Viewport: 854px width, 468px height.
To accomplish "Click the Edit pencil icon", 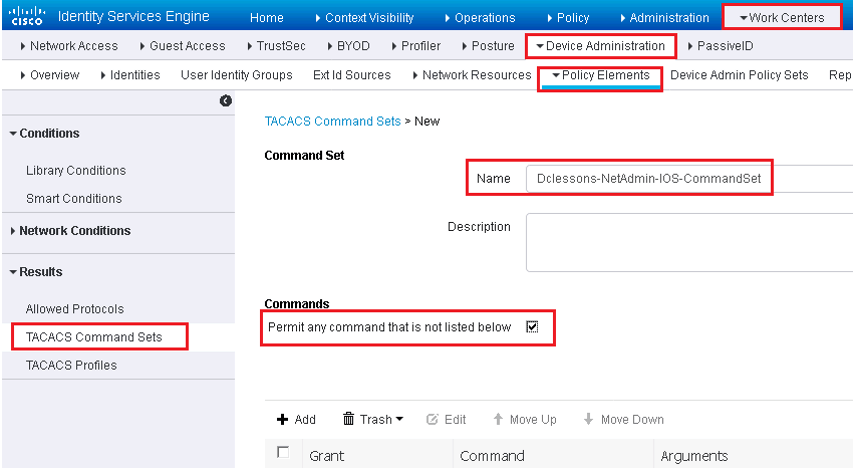I will click(432, 419).
